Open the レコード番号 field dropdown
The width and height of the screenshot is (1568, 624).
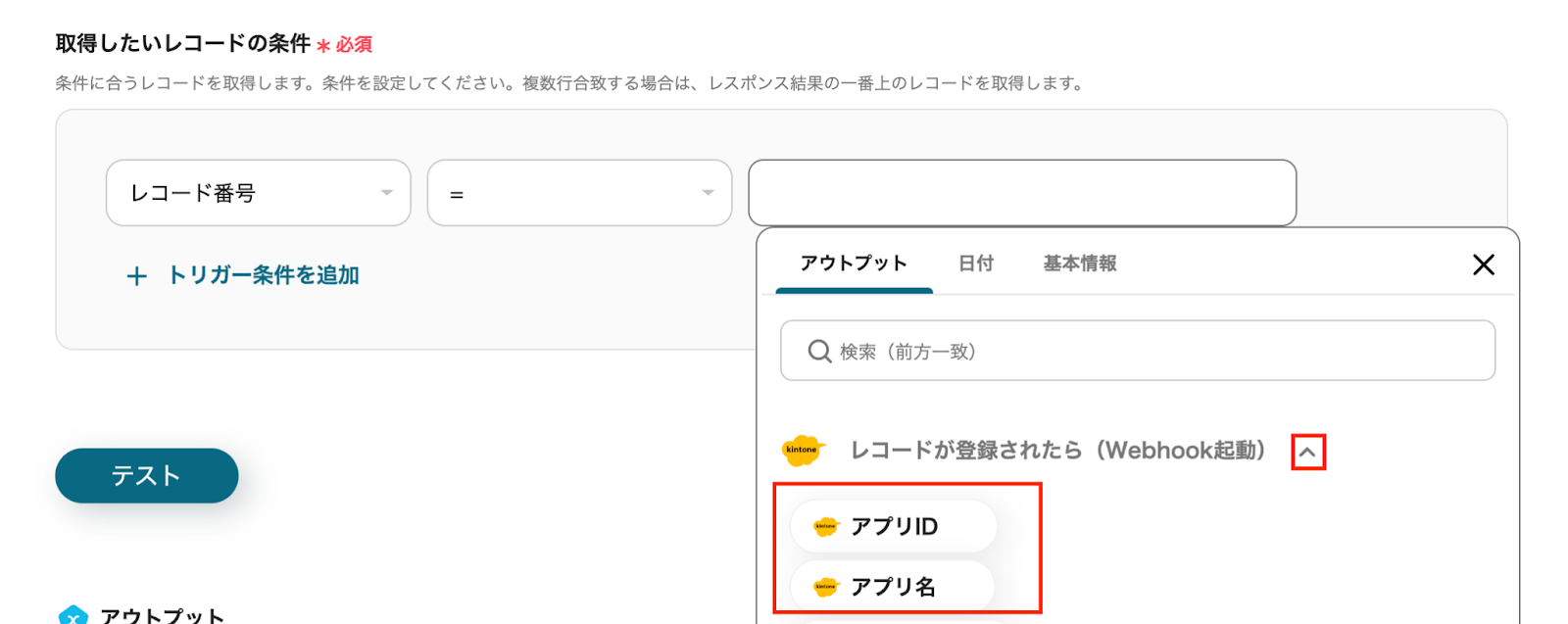[x=258, y=193]
